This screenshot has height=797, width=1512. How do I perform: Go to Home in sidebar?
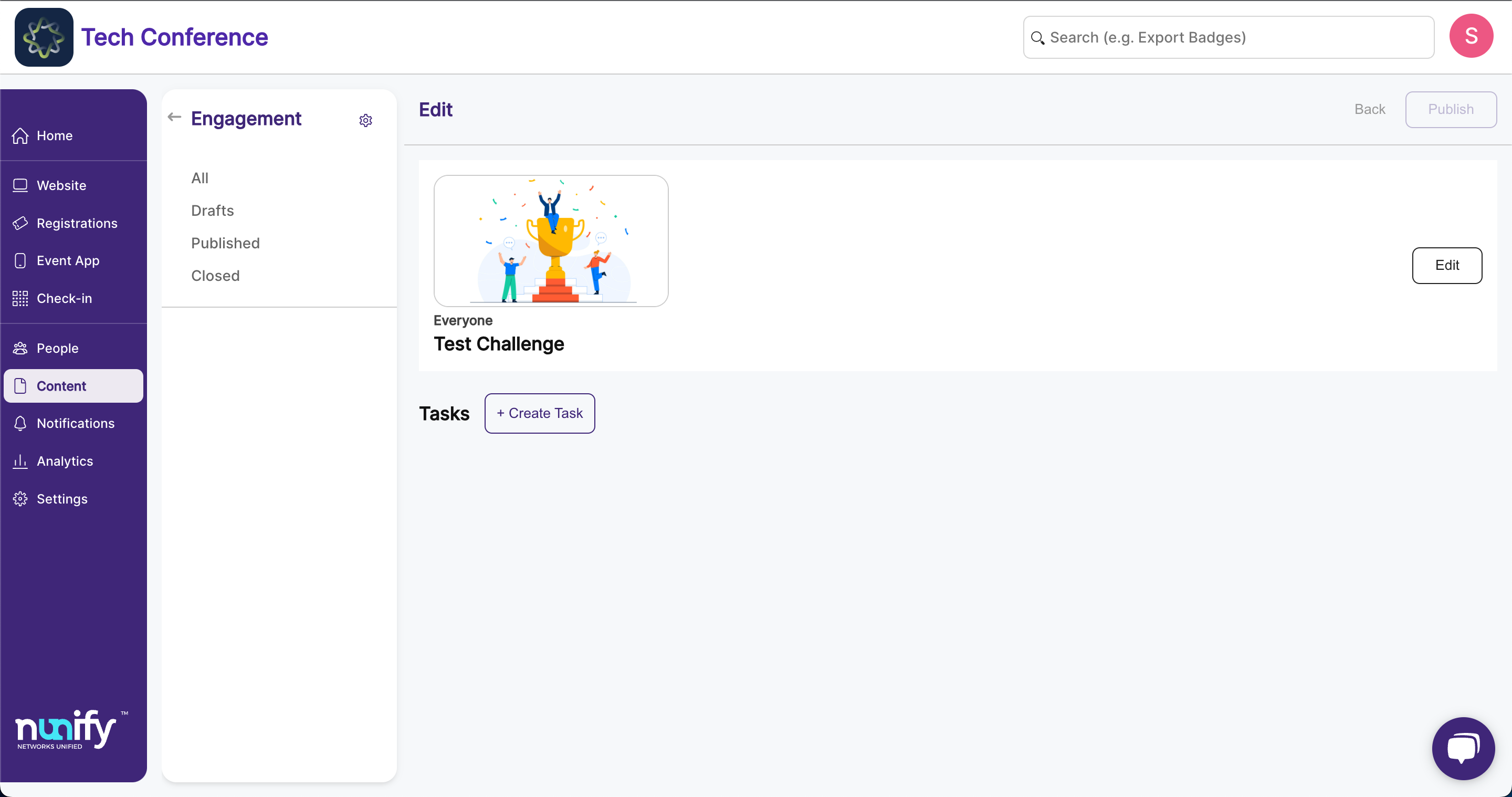pyautogui.click(x=55, y=135)
